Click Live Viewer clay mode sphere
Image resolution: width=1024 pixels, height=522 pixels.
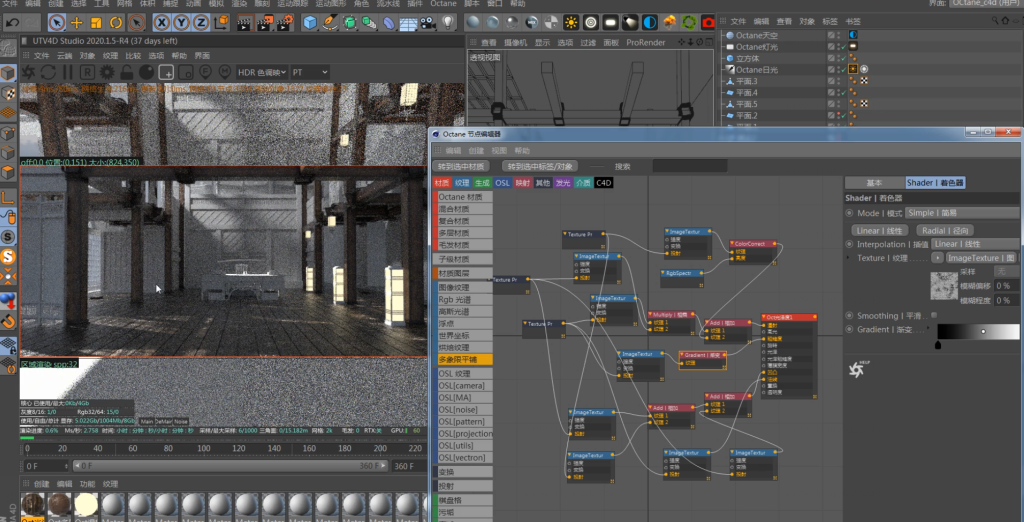tap(147, 71)
